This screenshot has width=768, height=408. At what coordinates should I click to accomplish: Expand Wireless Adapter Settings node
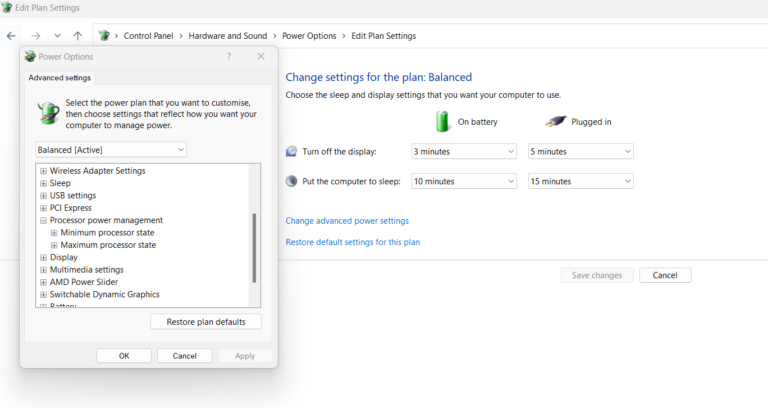[43, 171]
